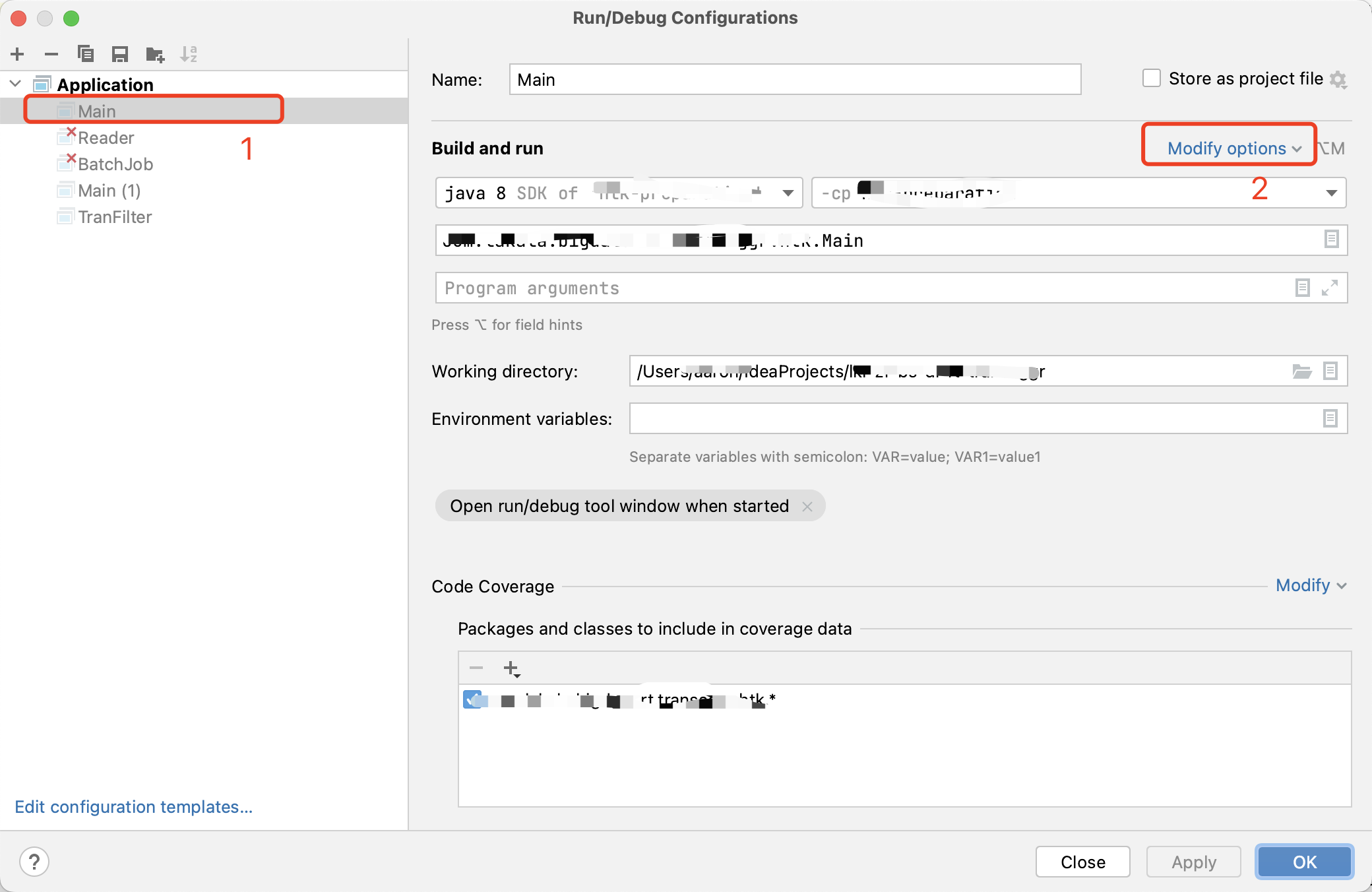Save the configuration with disk icon
Image resolution: width=1372 pixels, height=892 pixels.
click(x=120, y=54)
